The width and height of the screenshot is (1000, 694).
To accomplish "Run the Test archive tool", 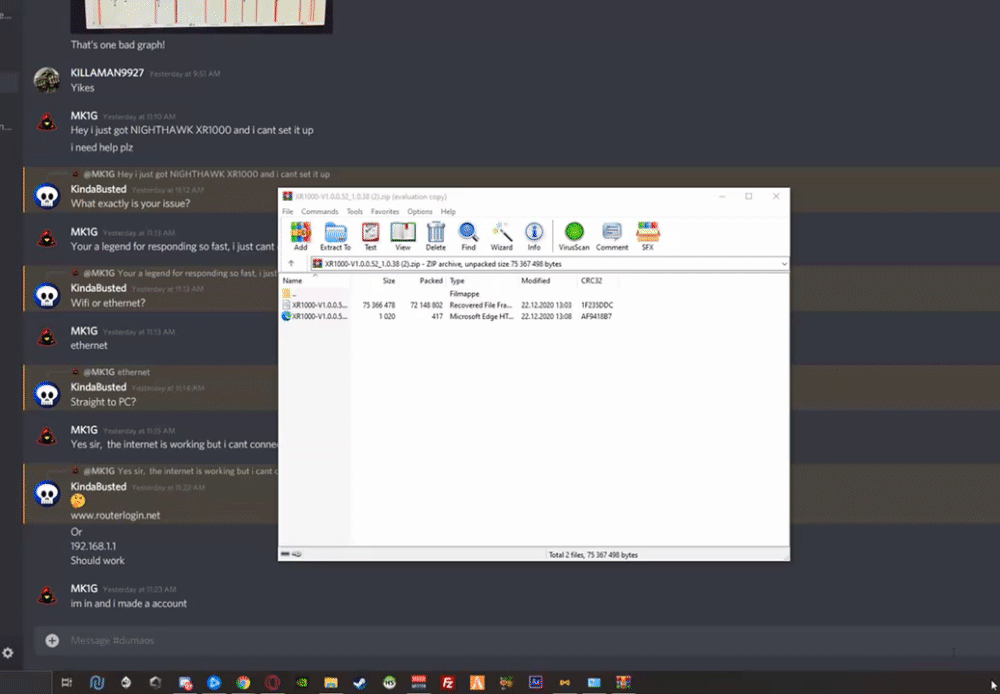I will point(371,236).
